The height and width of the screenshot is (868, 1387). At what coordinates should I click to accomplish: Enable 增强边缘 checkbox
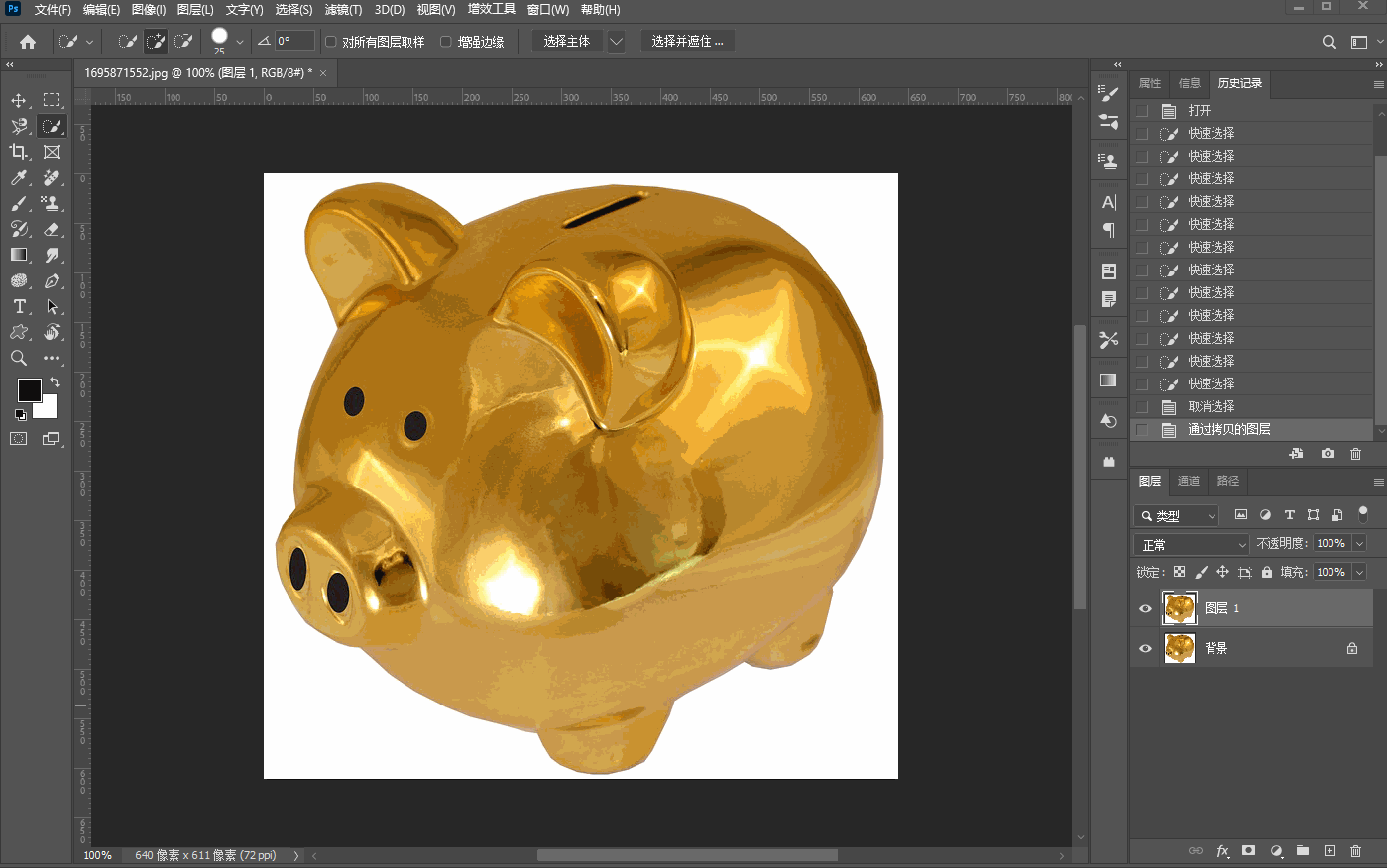pyautogui.click(x=446, y=42)
